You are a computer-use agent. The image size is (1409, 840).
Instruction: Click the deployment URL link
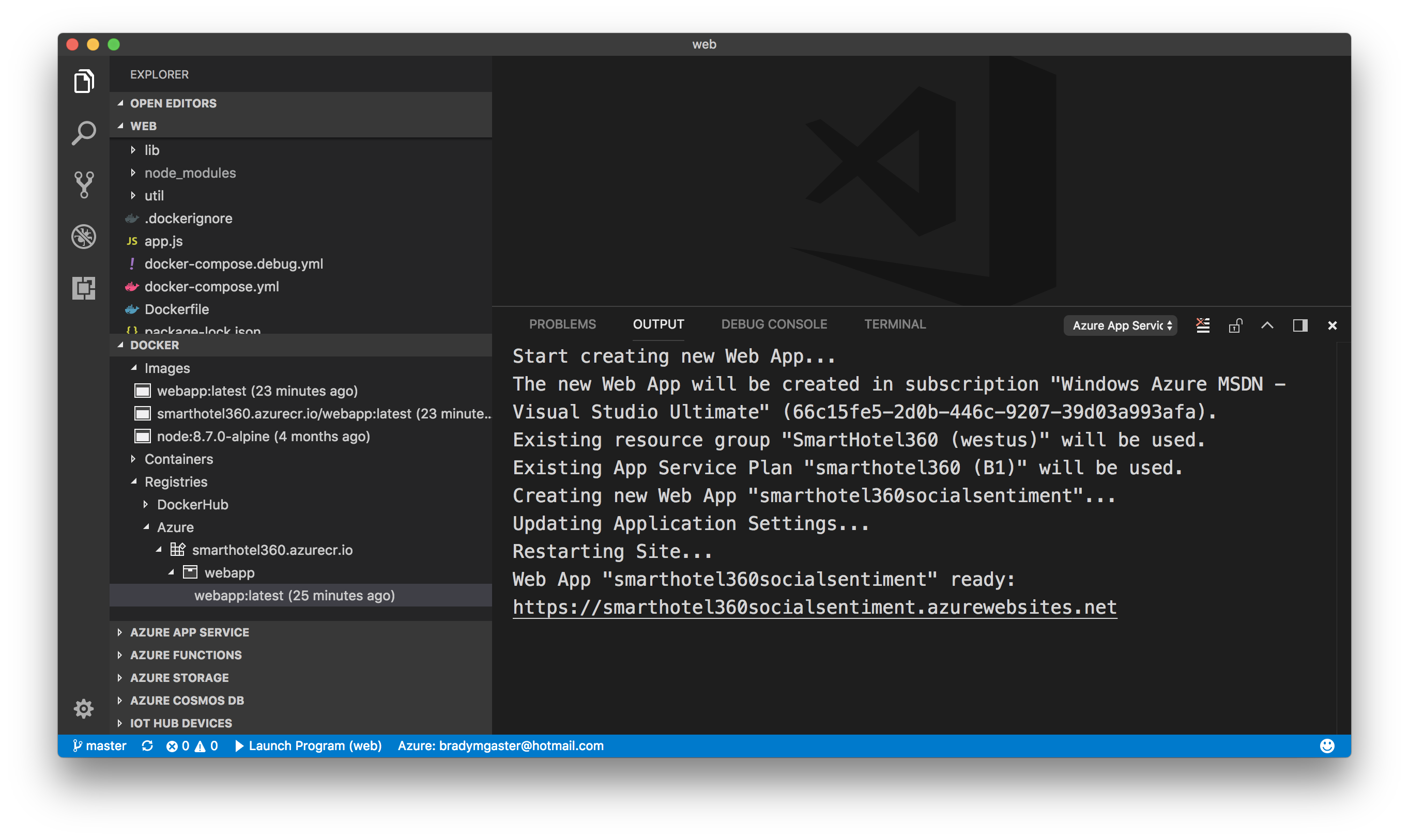[x=814, y=606]
